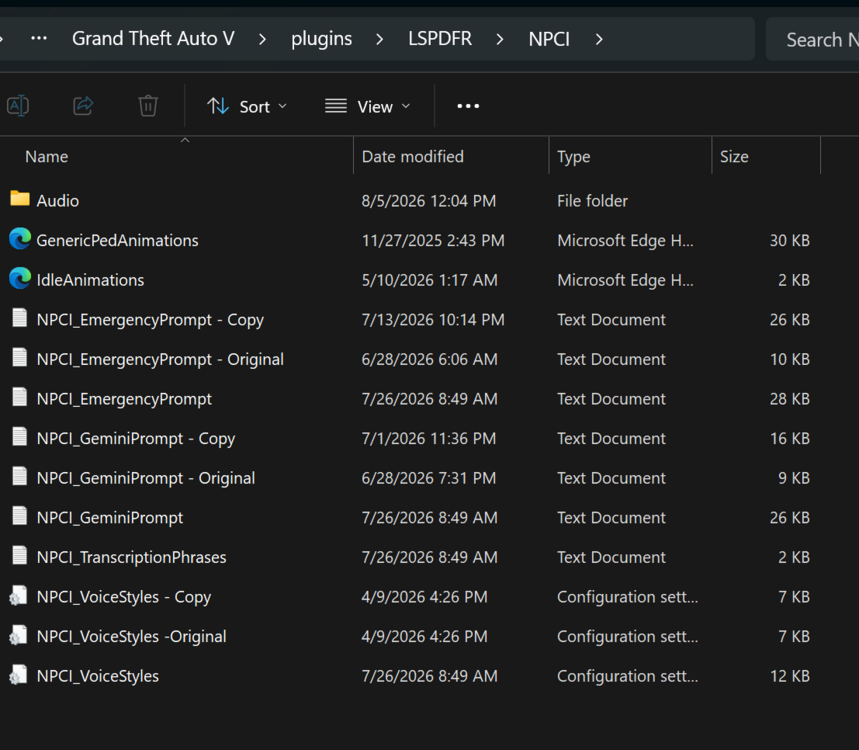Sort by Date modified column header

[x=413, y=157]
